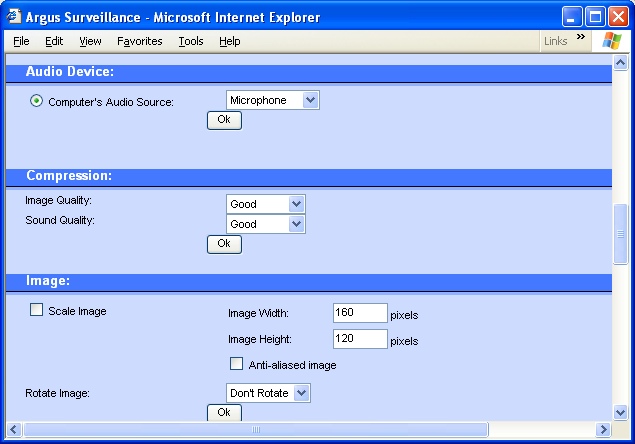
Task: Enable the Scale Image checkbox
Action: click(x=36, y=310)
